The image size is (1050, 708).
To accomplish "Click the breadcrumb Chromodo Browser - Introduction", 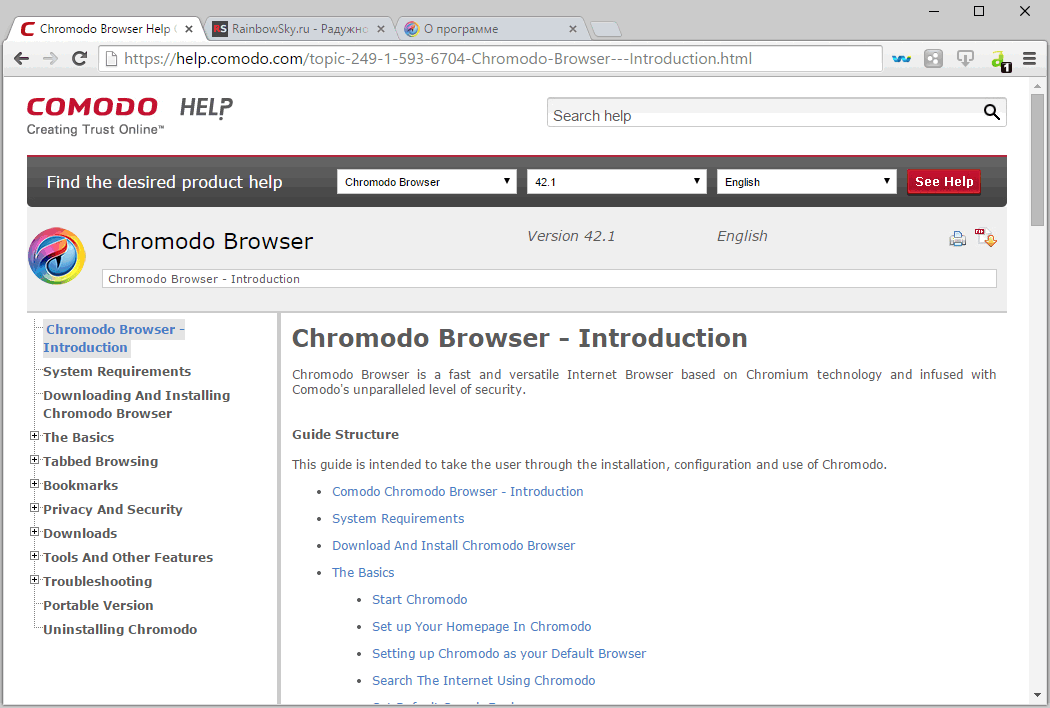I will coord(204,279).
